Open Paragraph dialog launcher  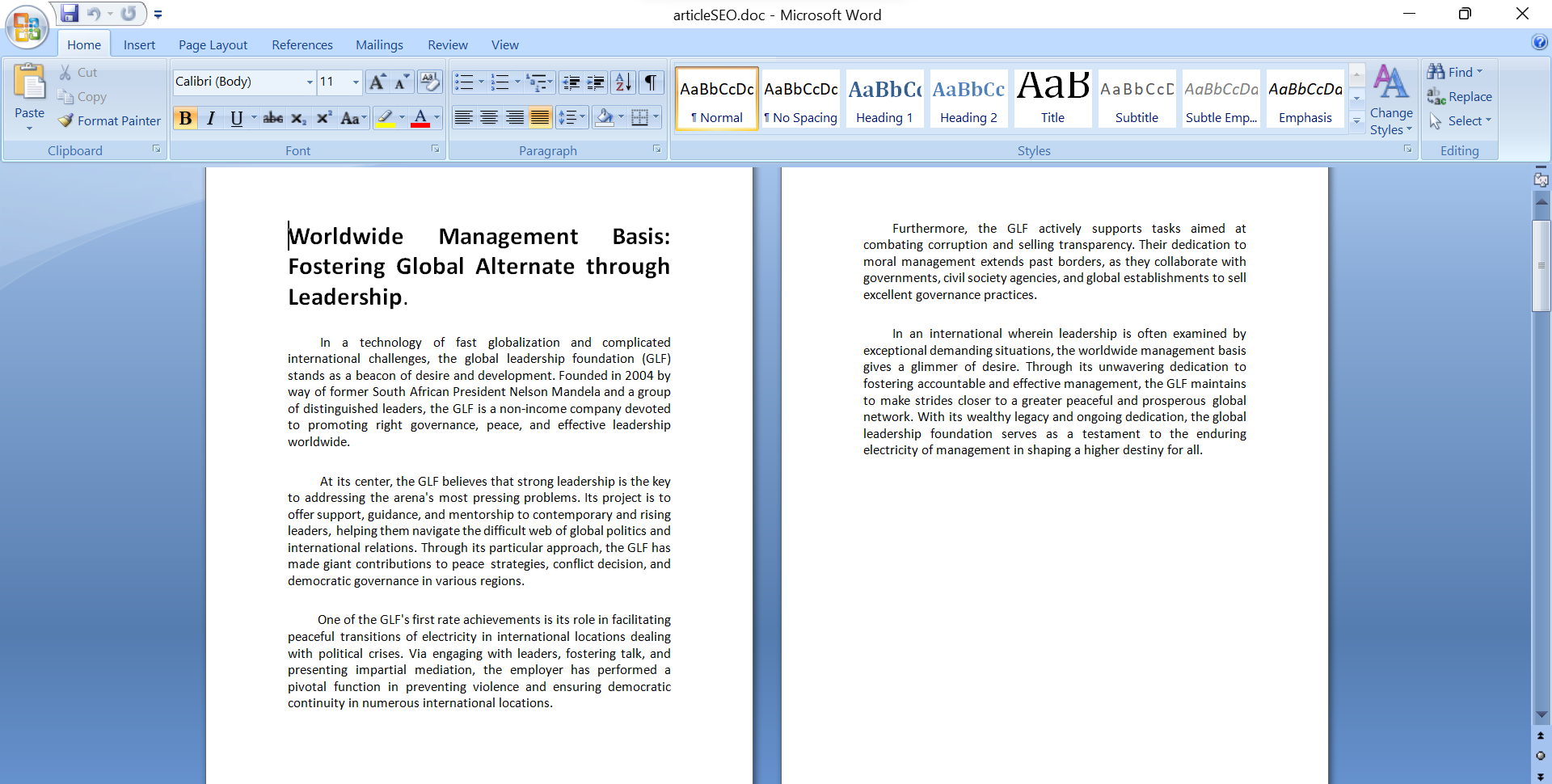(x=657, y=150)
